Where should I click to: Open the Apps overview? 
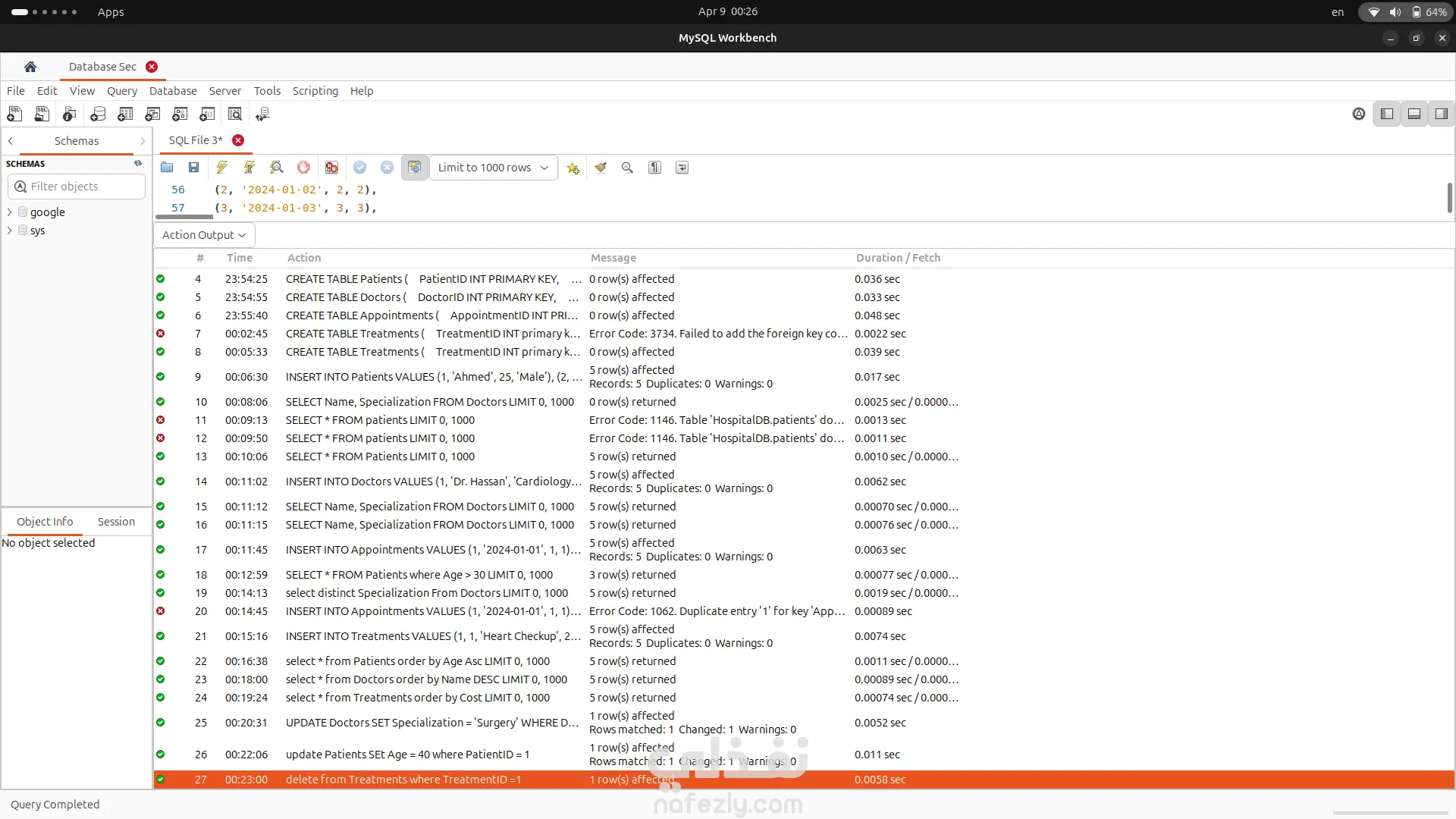pyautogui.click(x=111, y=12)
